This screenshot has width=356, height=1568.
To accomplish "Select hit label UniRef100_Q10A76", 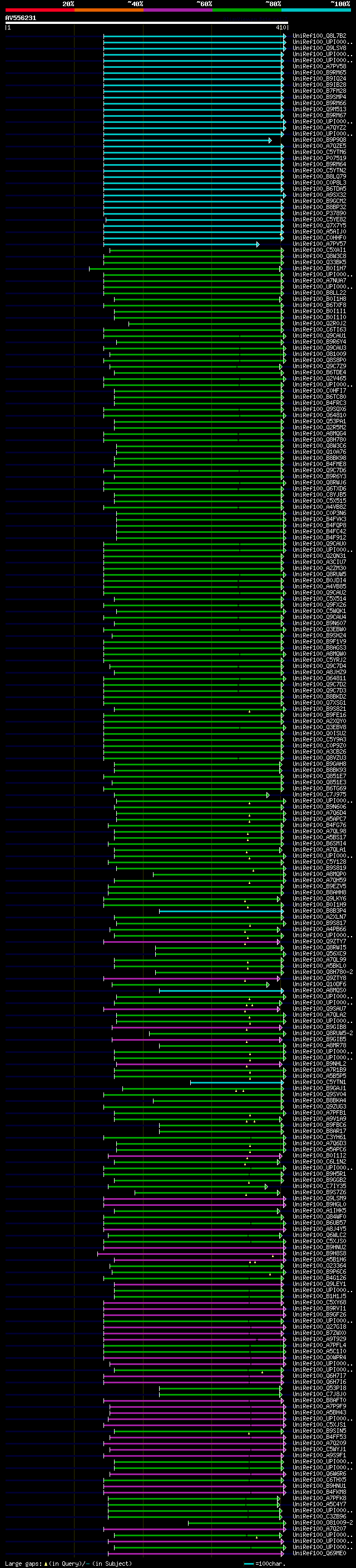I will [319, 452].
